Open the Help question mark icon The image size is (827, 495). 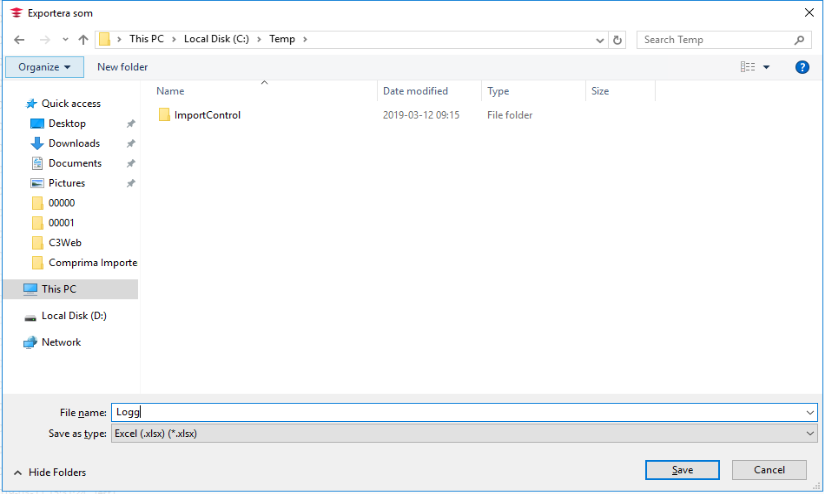801,67
